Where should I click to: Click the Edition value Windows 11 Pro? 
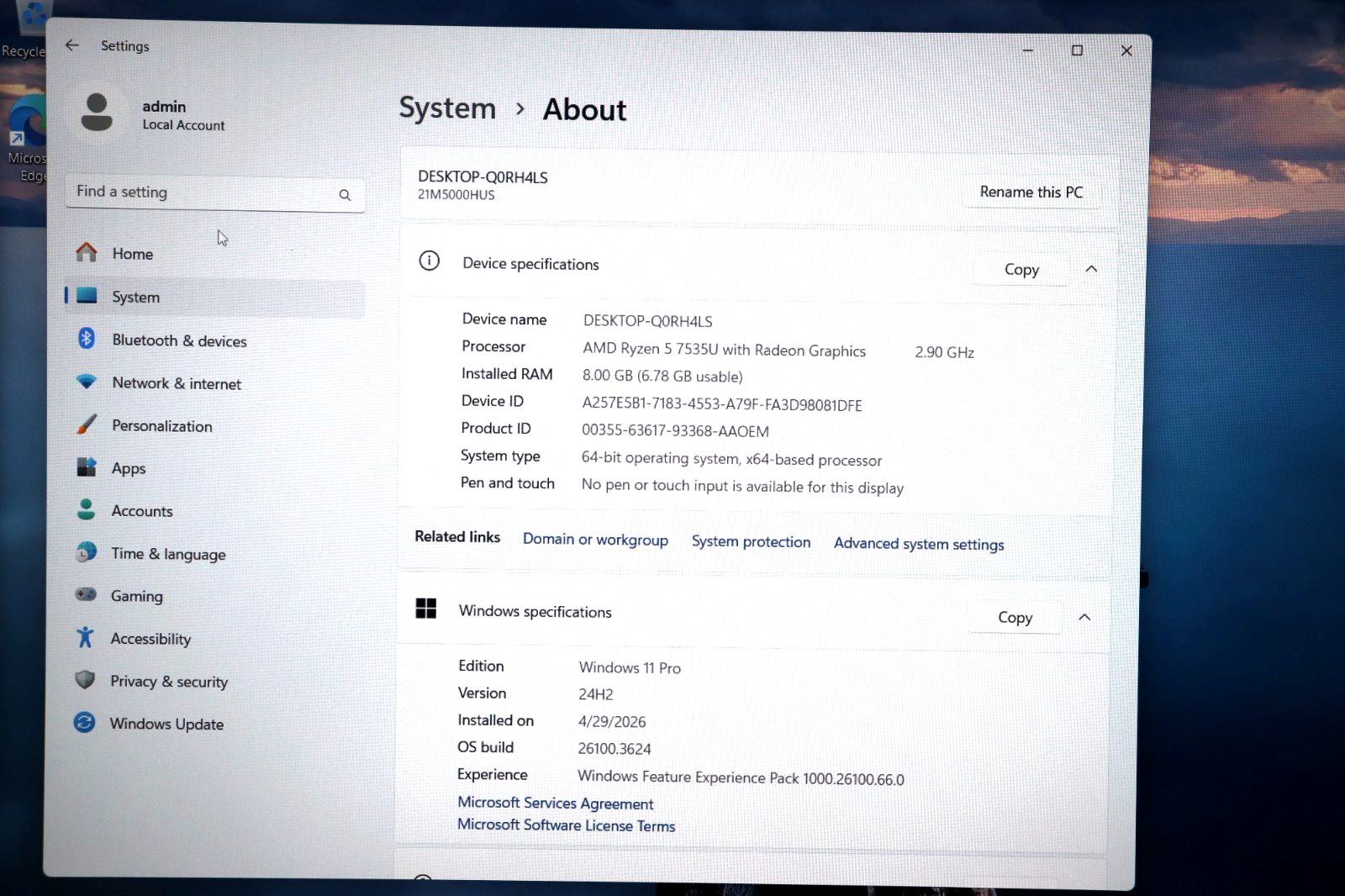click(x=630, y=667)
